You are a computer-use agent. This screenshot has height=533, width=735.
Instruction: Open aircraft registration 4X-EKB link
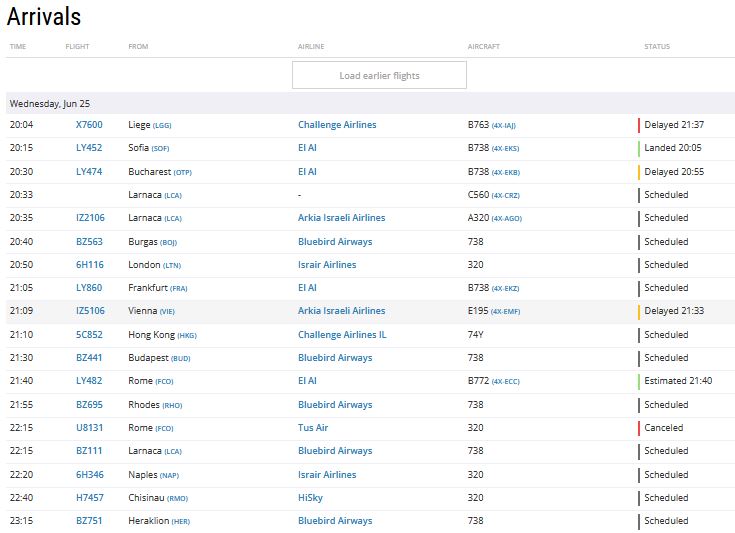tap(506, 173)
